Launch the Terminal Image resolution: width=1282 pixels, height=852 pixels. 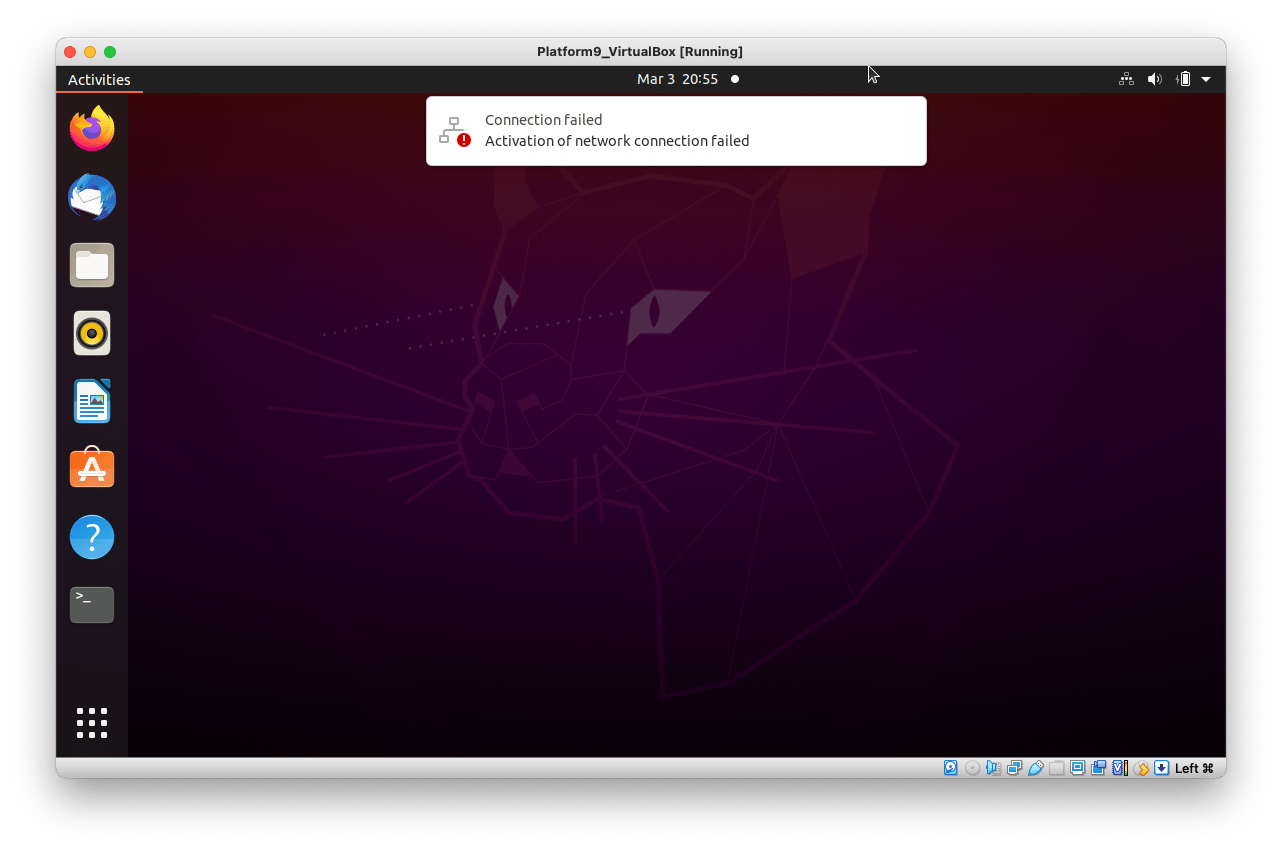coord(92,605)
